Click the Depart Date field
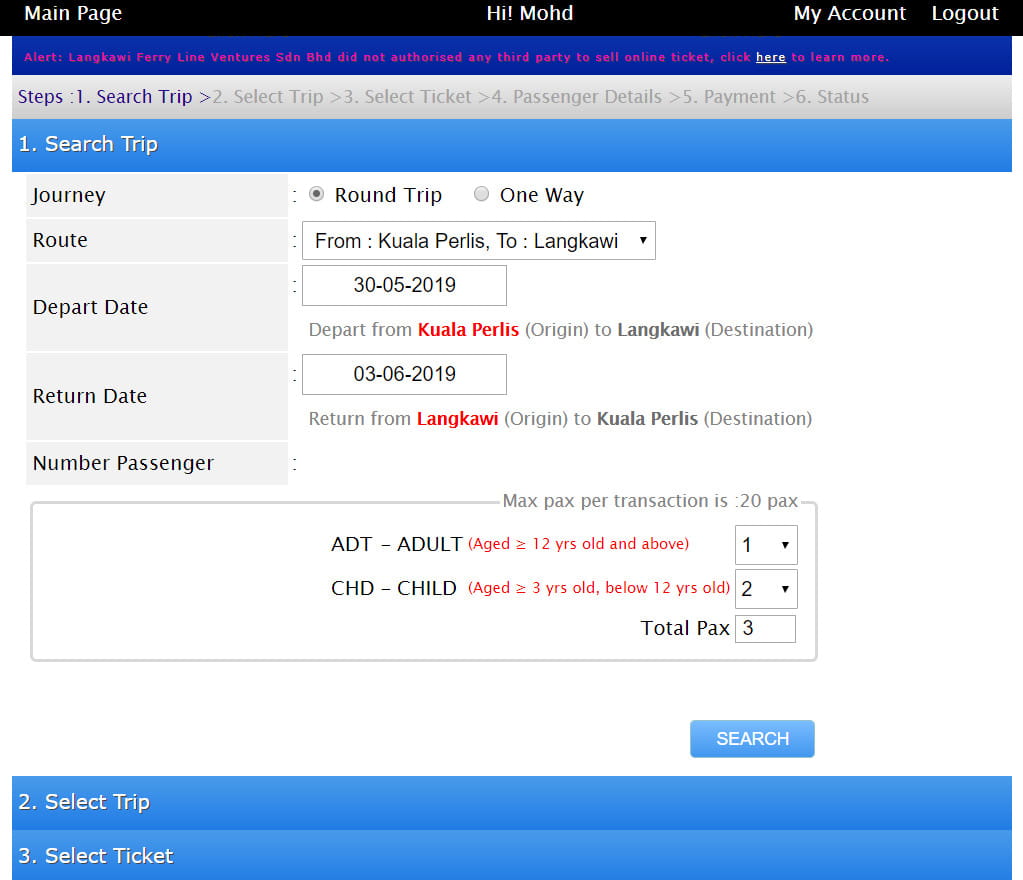This screenshot has width=1023, height=880. coord(404,285)
